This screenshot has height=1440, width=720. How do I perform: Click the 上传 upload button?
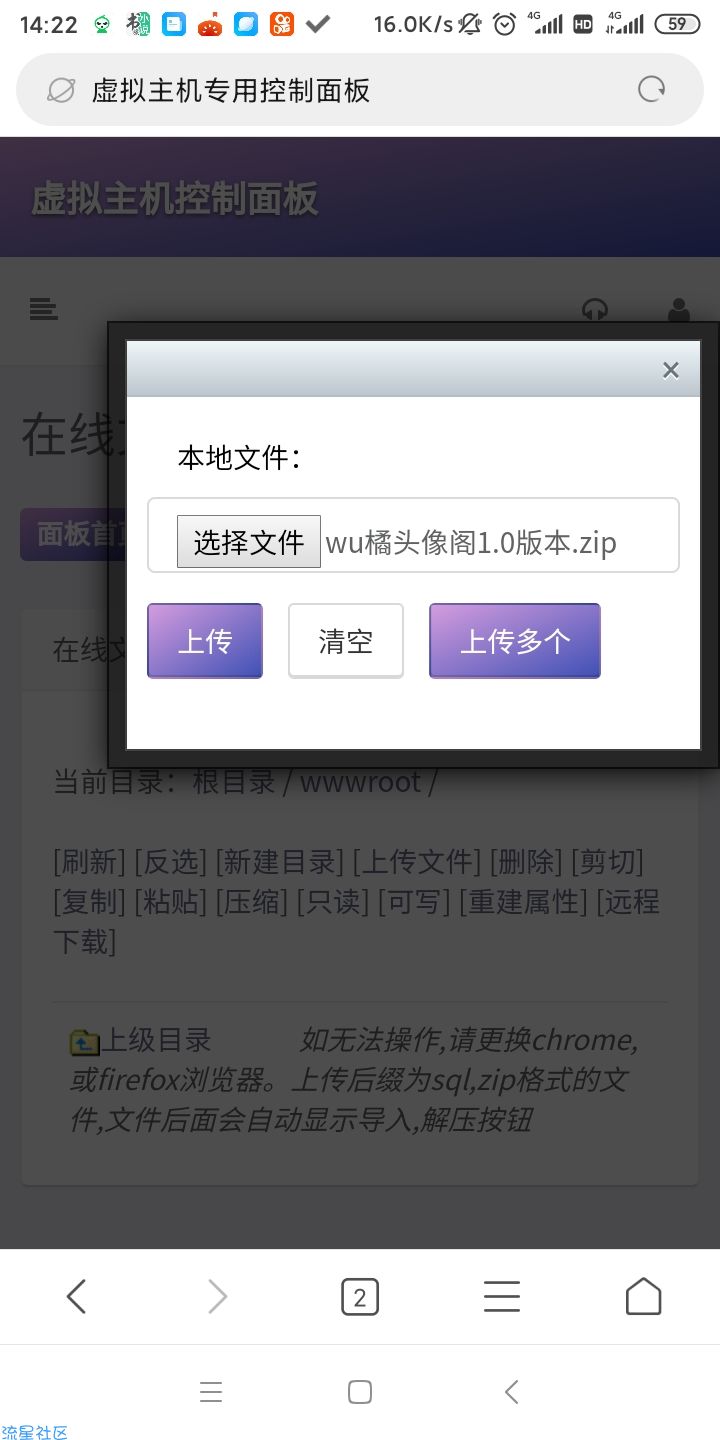pyautogui.click(x=205, y=641)
